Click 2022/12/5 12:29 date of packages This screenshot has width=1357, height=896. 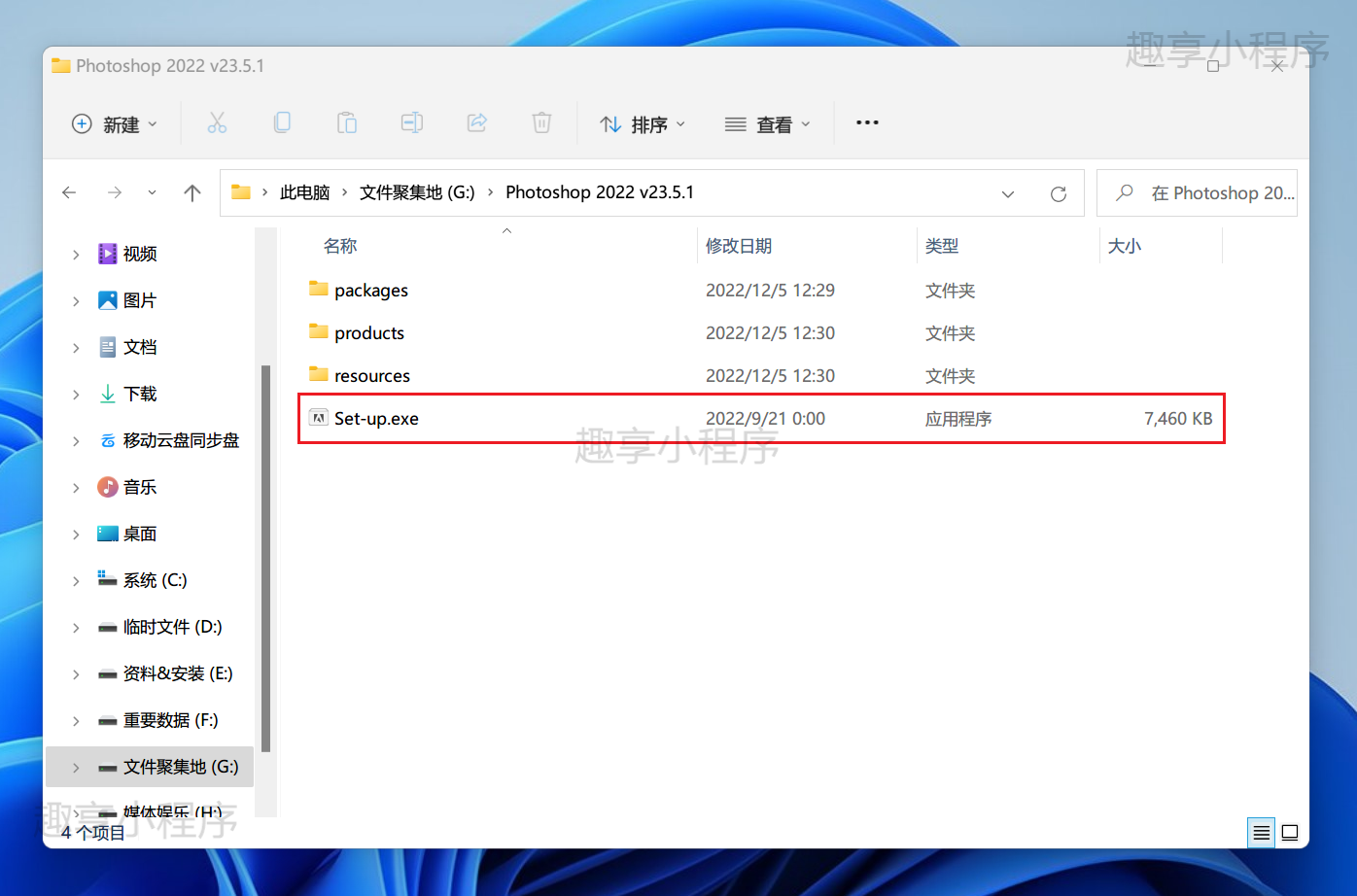click(x=770, y=291)
